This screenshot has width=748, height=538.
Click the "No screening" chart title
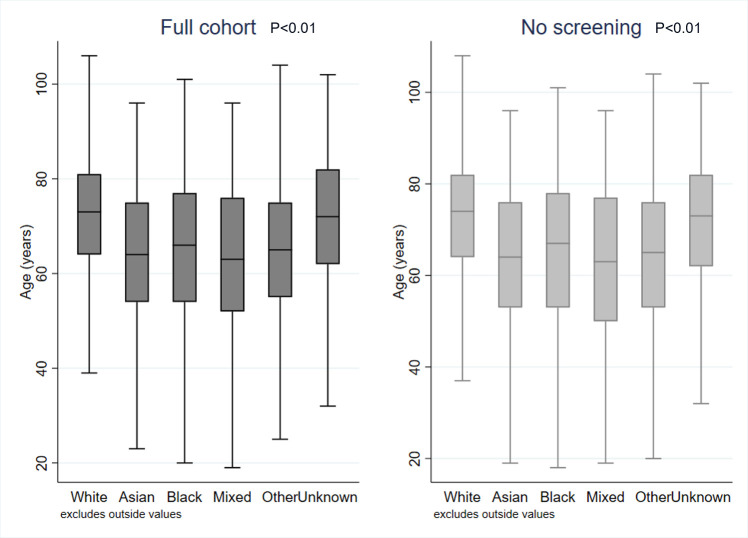(580, 28)
